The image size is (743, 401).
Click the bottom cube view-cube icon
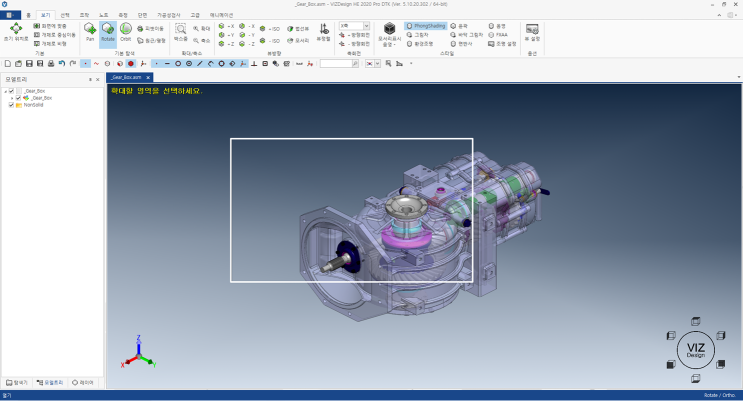(x=696, y=378)
